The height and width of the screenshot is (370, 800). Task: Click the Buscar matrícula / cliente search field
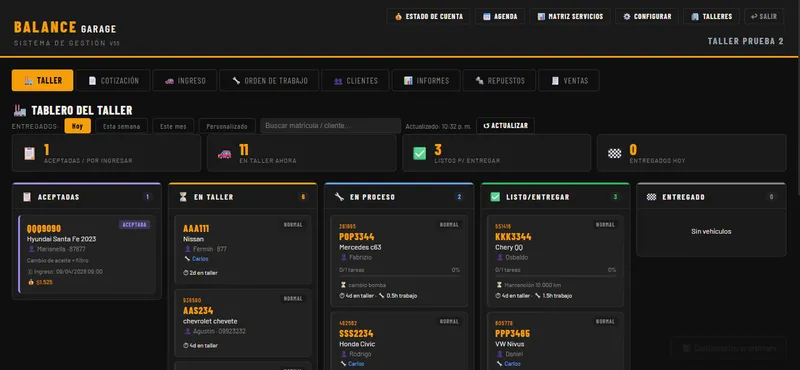click(x=331, y=126)
